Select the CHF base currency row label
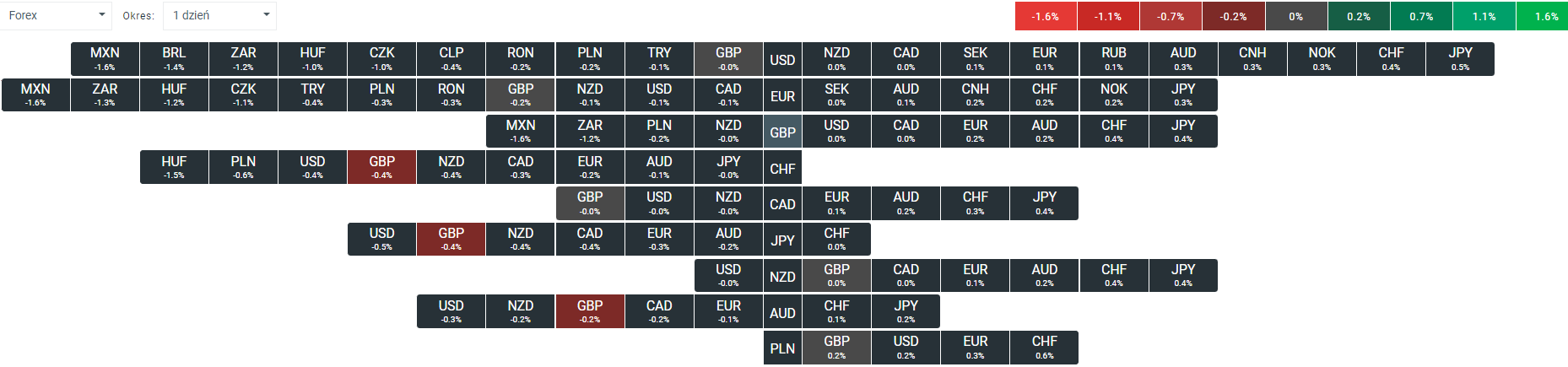 782,169
